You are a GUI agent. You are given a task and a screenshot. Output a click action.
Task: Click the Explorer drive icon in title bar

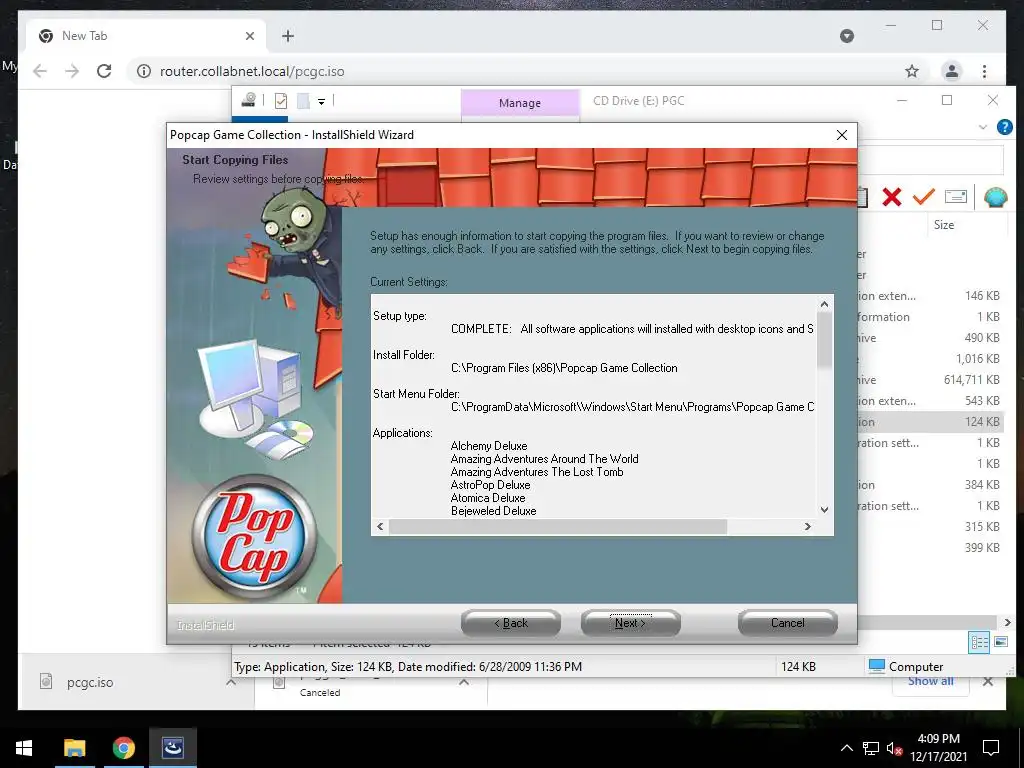(248, 100)
